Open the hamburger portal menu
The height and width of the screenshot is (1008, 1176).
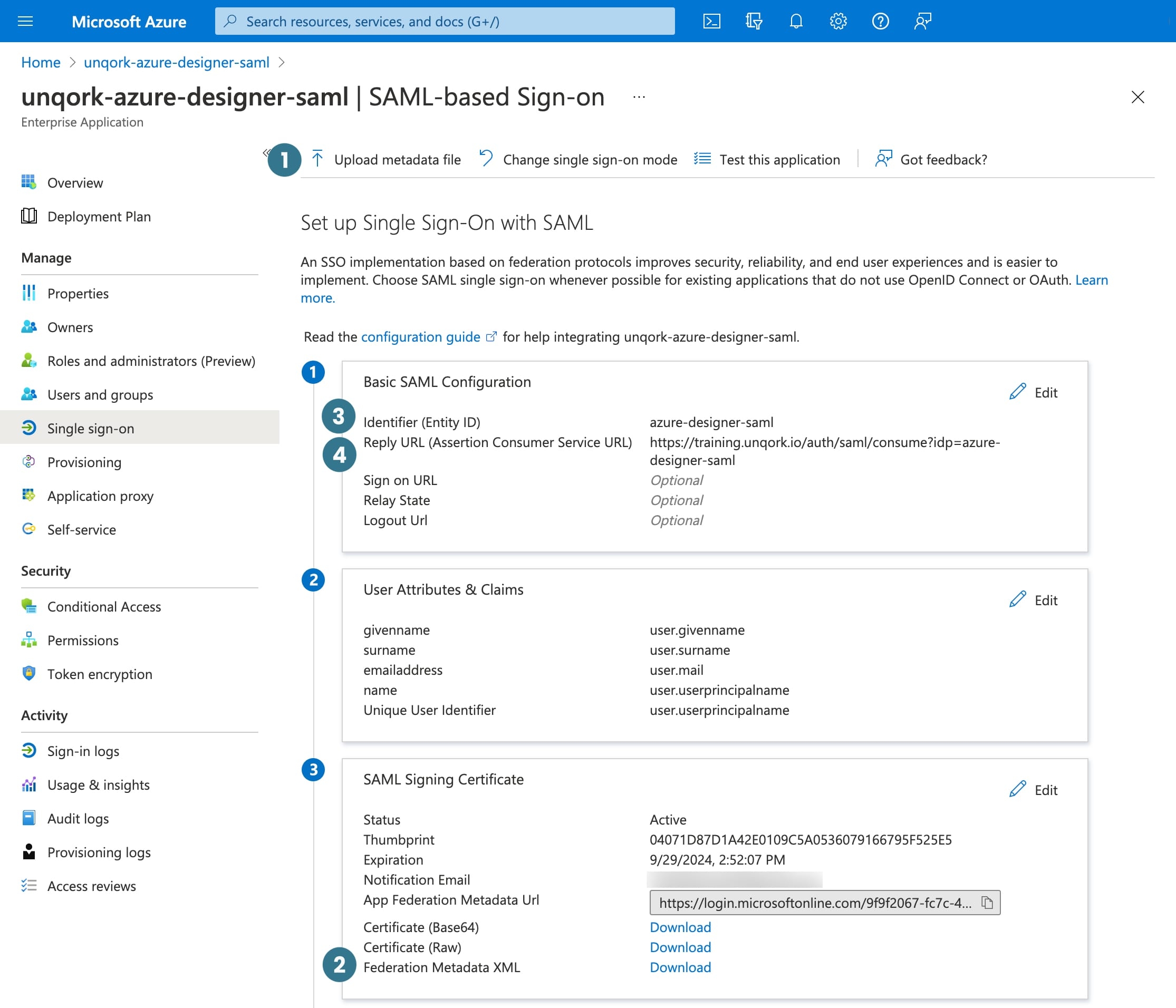[25, 22]
